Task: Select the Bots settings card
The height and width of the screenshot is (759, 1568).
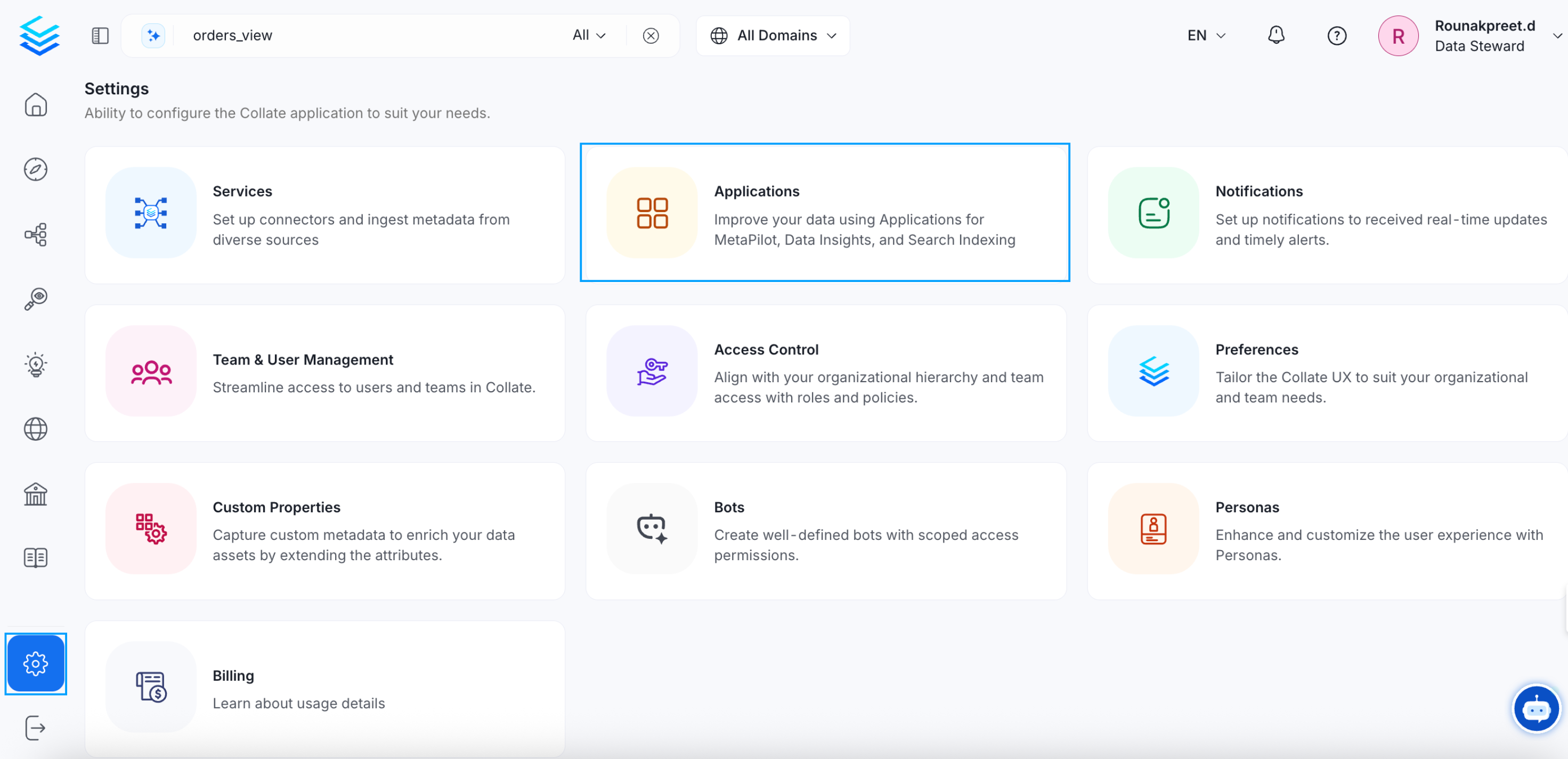Action: click(x=825, y=530)
